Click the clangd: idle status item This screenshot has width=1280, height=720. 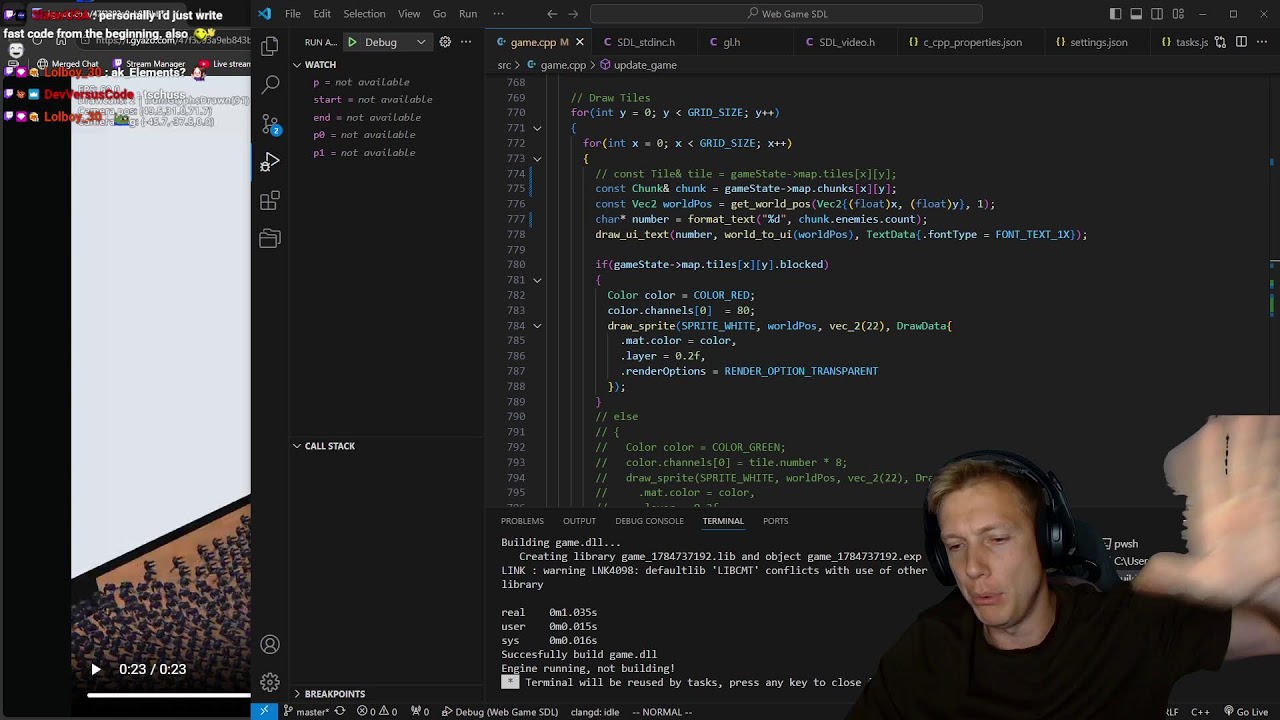[594, 712]
